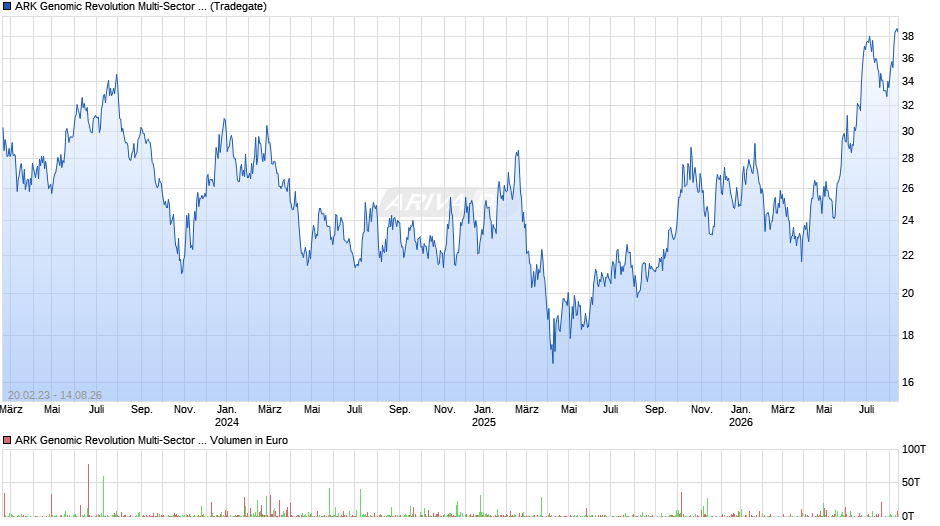940x526 pixels.
Task: Click the price axis value 24
Action: click(x=908, y=220)
